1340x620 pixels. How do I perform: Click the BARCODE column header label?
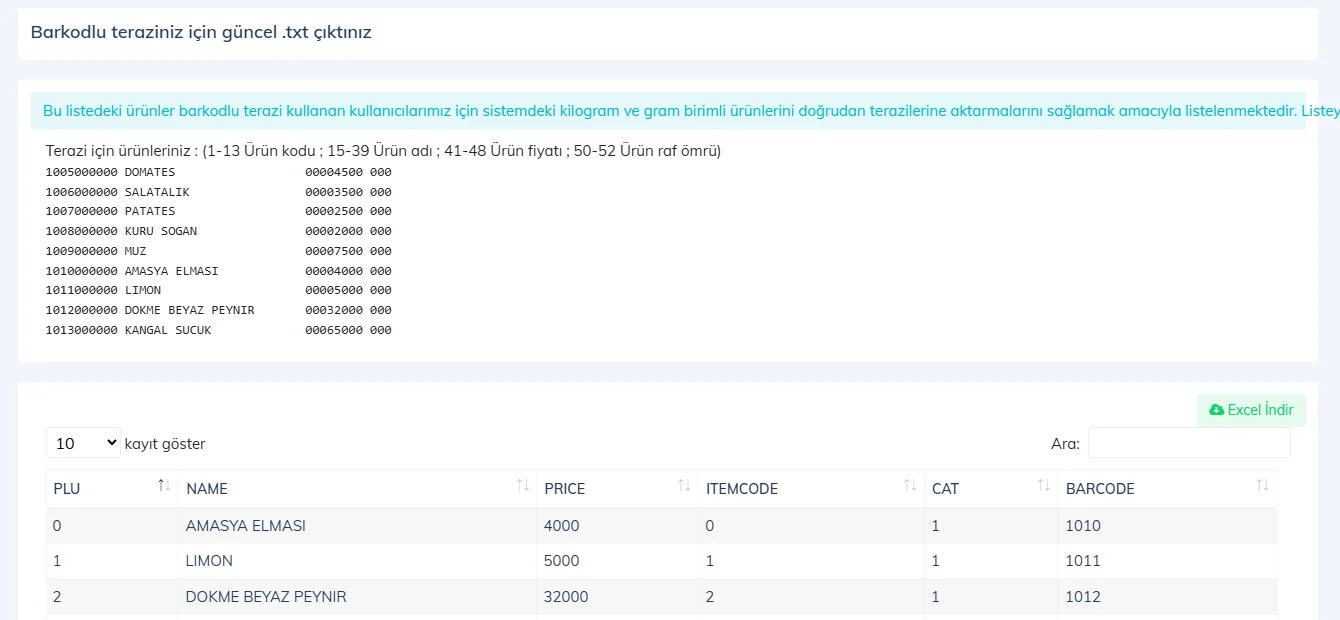pos(1100,489)
